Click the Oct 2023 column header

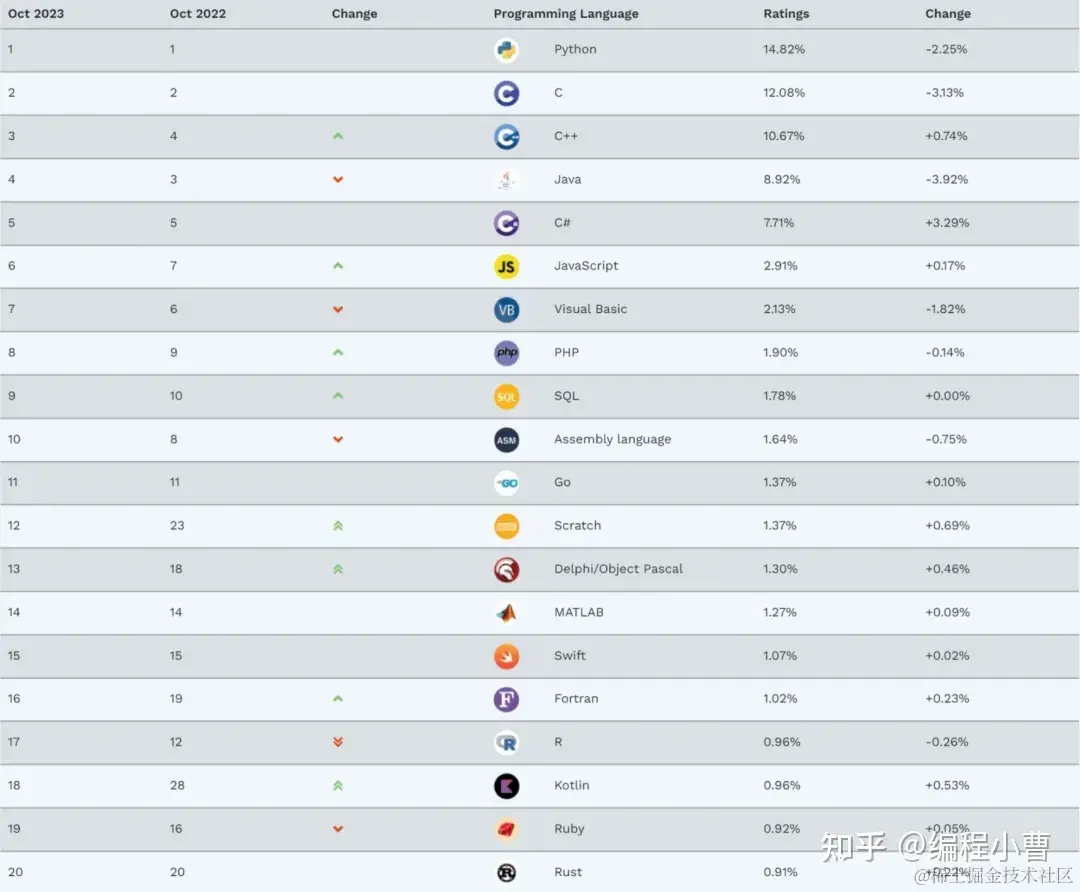[x=36, y=14]
